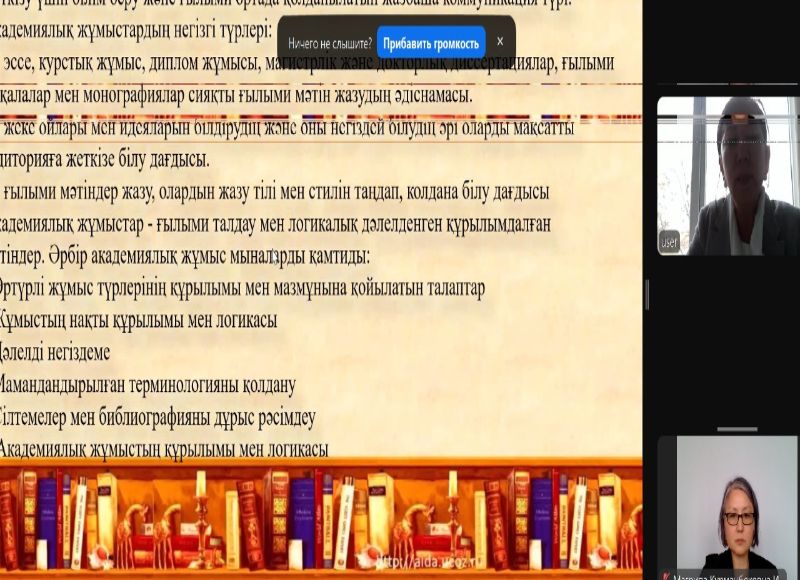Click the line starting "эссе, курстық жұмыс"
The width and height of the screenshot is (800, 580).
click(x=308, y=64)
